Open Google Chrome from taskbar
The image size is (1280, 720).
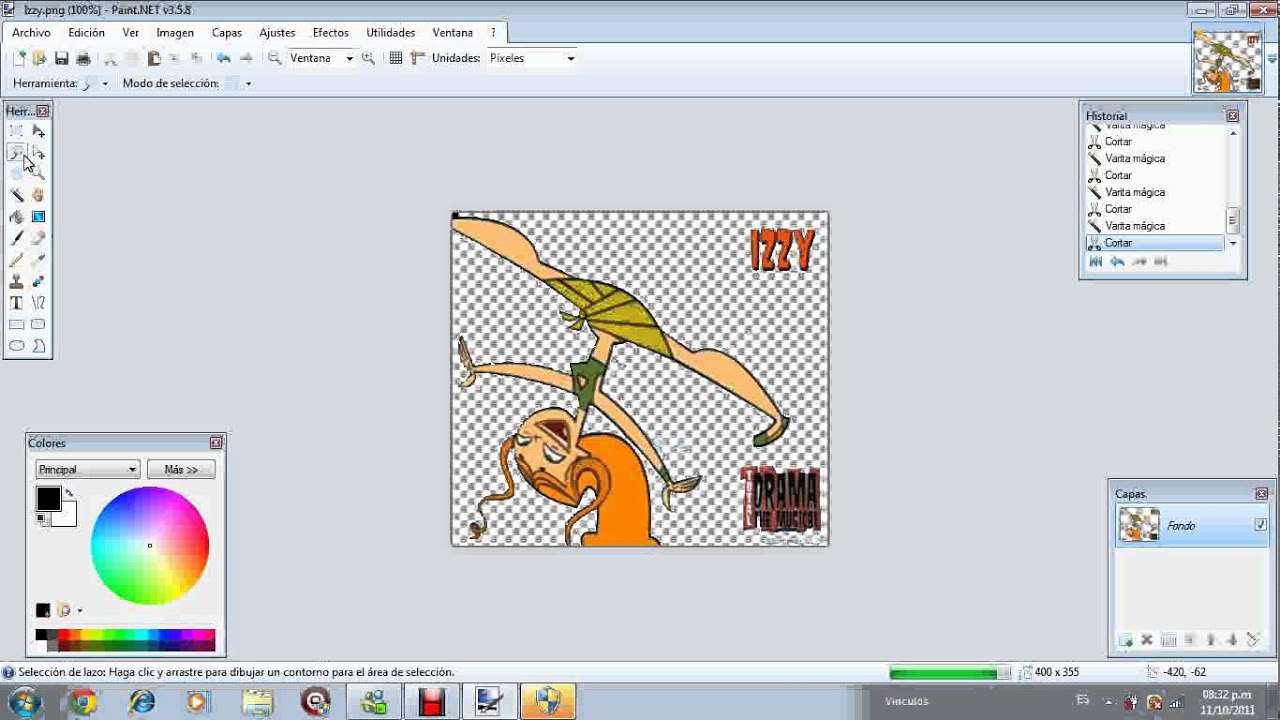point(83,702)
